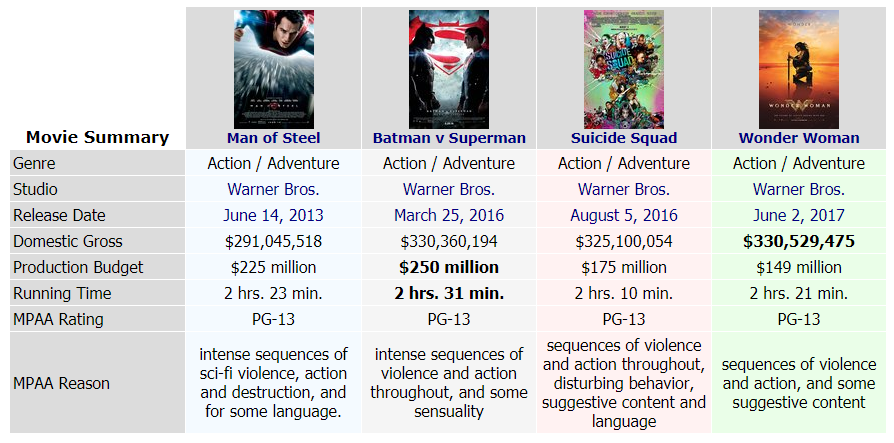Viewport: 894px width, 443px height.
Task: Open the Man of Steel title link
Action: pos(274,138)
